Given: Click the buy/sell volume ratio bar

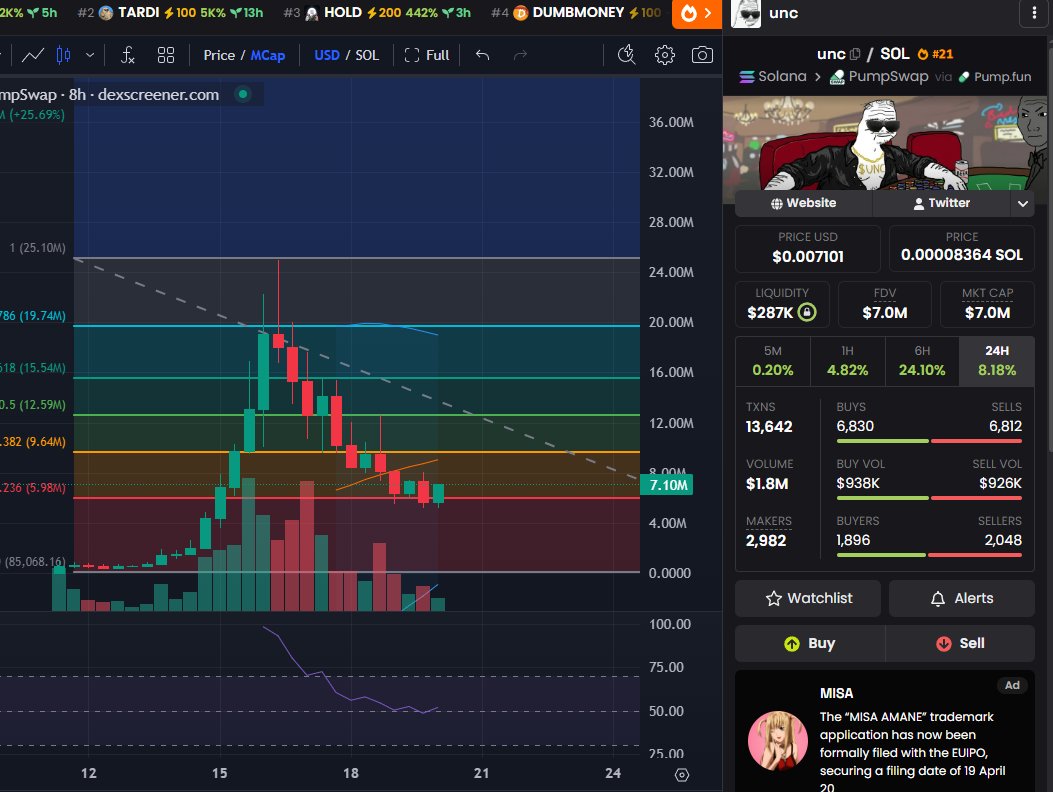Looking at the screenshot, I should [x=929, y=498].
